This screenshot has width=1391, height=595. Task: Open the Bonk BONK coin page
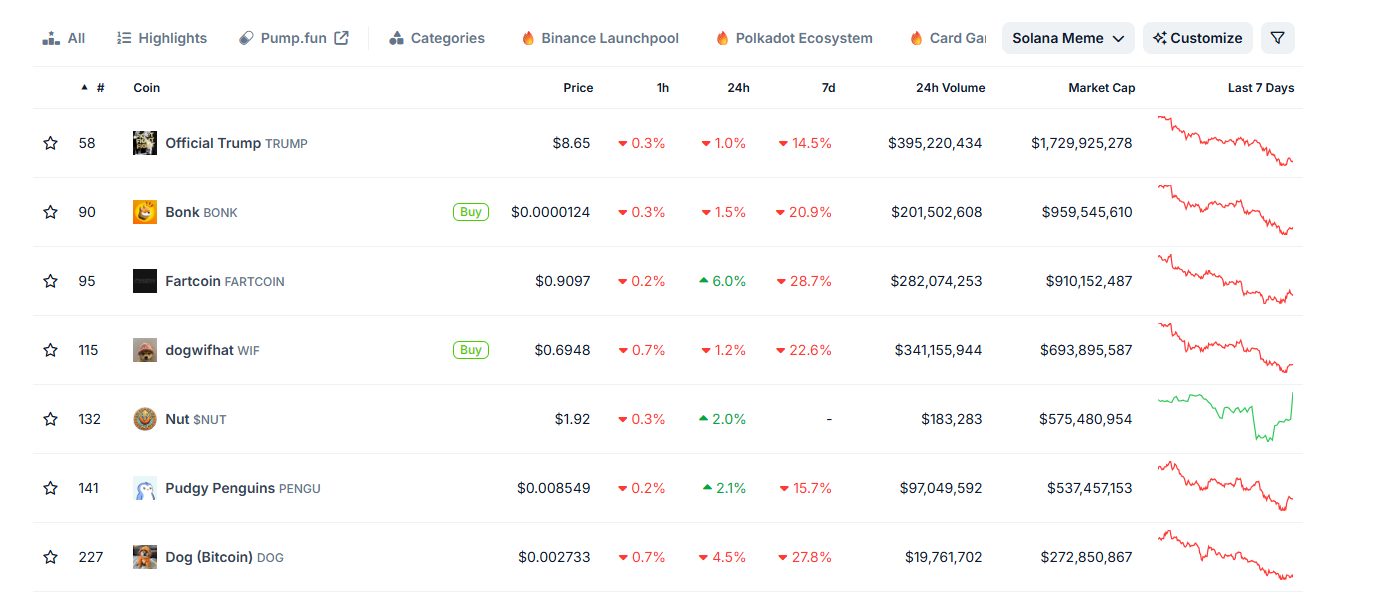tap(201, 212)
